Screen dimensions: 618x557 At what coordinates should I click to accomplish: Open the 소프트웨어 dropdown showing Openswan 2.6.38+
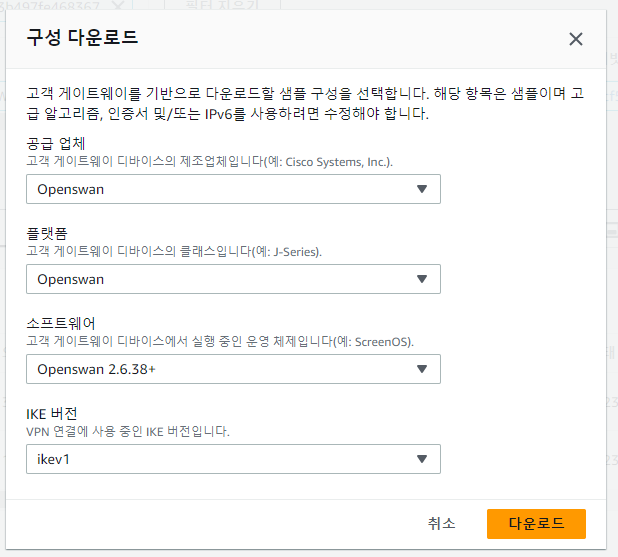233,369
